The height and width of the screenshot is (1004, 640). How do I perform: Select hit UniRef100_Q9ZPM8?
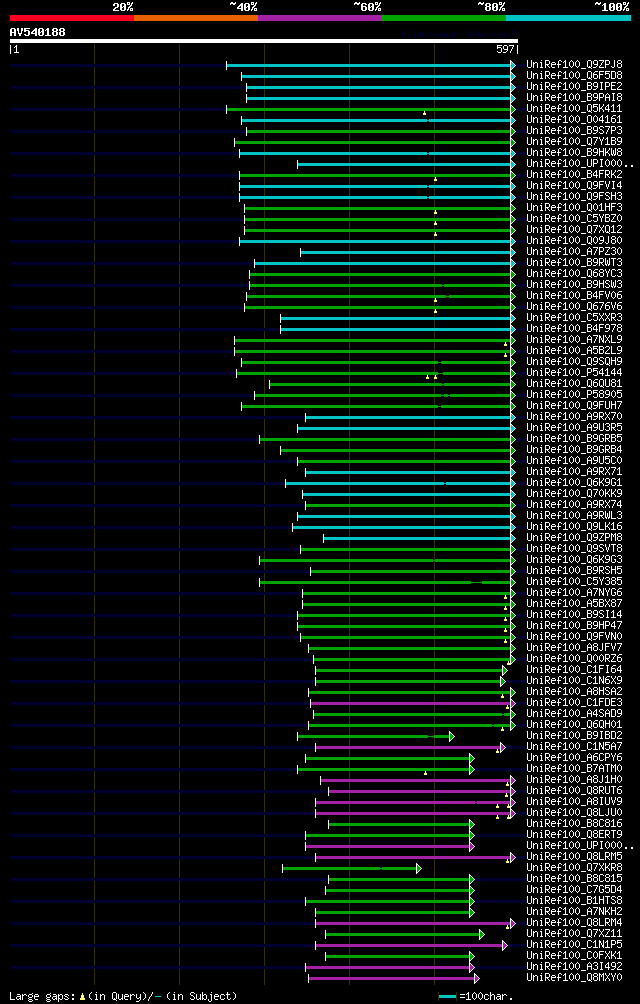(574, 537)
